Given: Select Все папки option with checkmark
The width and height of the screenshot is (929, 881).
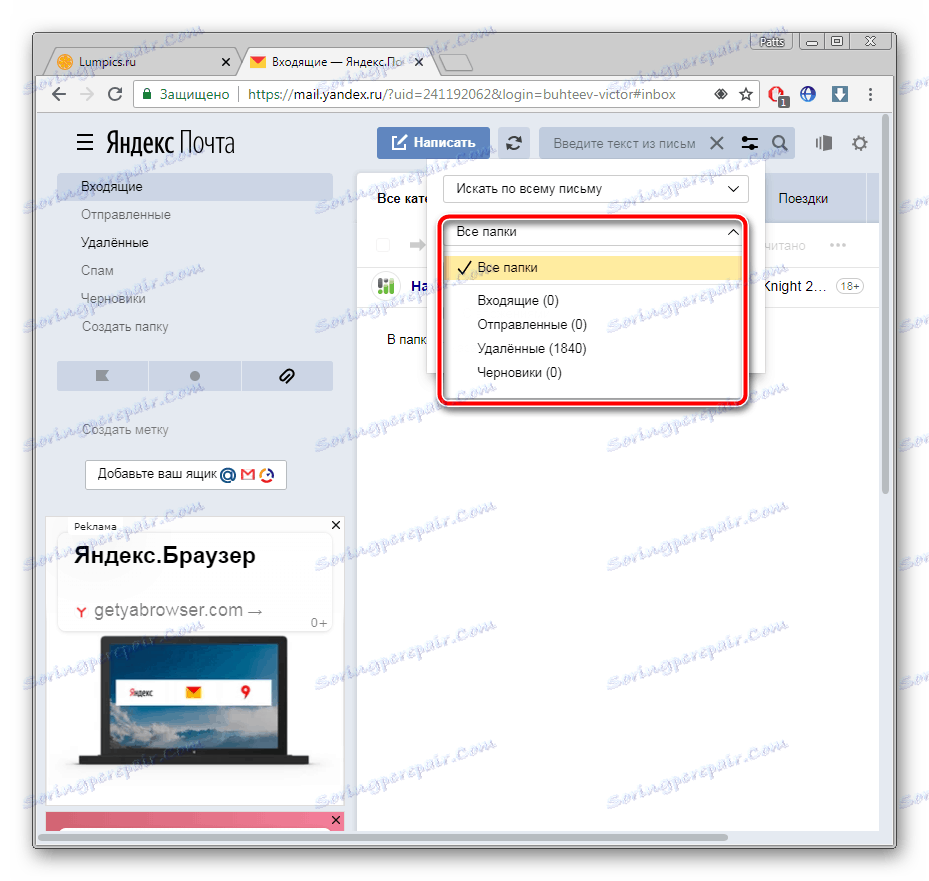Looking at the screenshot, I should (x=593, y=268).
